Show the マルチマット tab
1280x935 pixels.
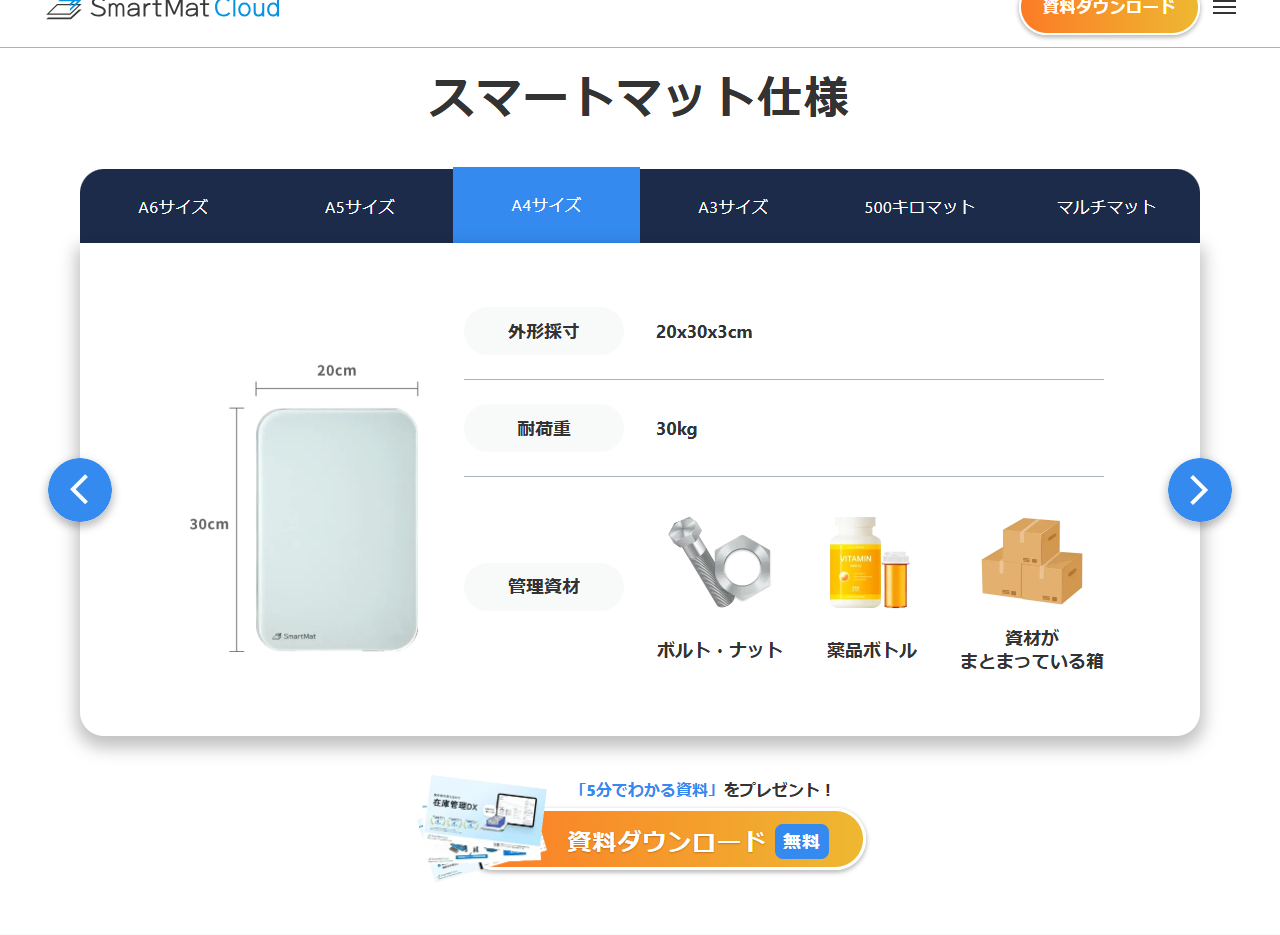1106,207
